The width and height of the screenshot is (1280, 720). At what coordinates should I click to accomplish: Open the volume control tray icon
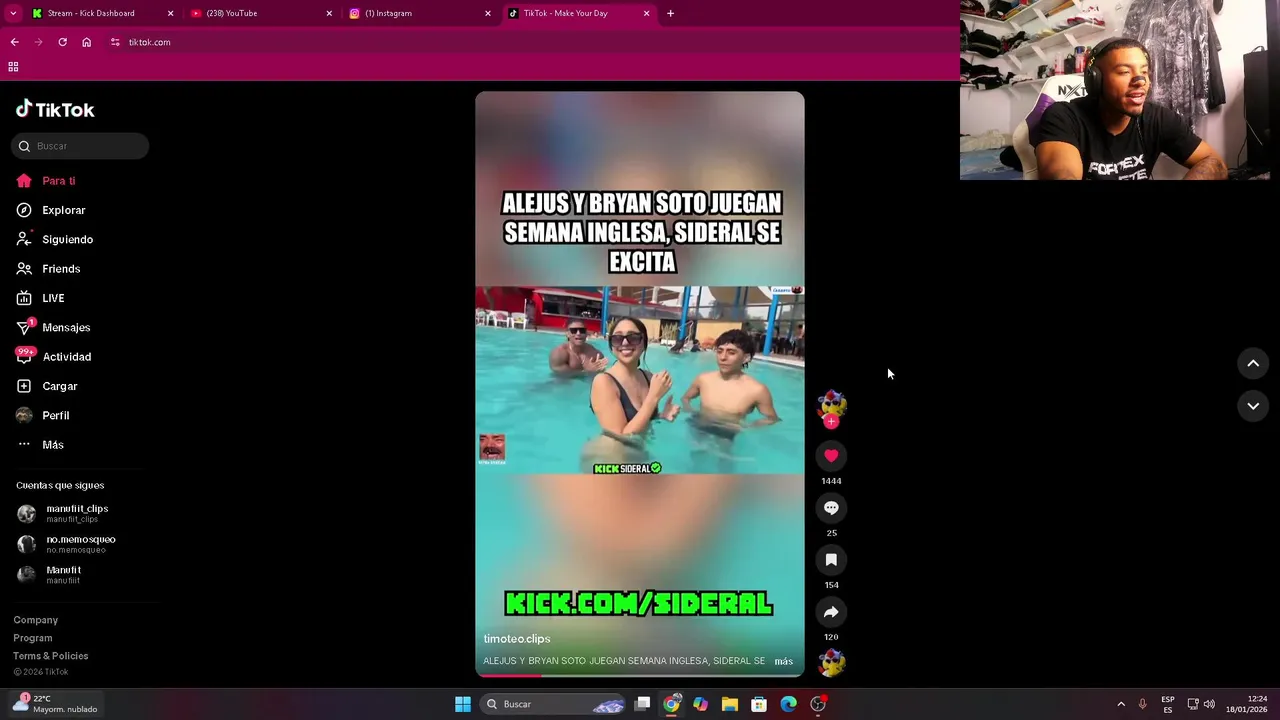pyautogui.click(x=1209, y=704)
